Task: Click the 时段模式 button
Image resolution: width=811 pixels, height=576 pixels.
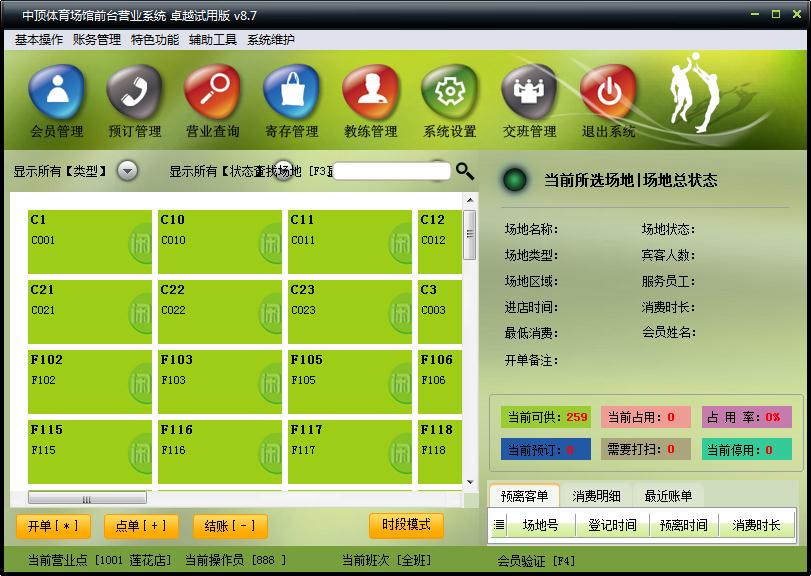Action: click(x=406, y=525)
